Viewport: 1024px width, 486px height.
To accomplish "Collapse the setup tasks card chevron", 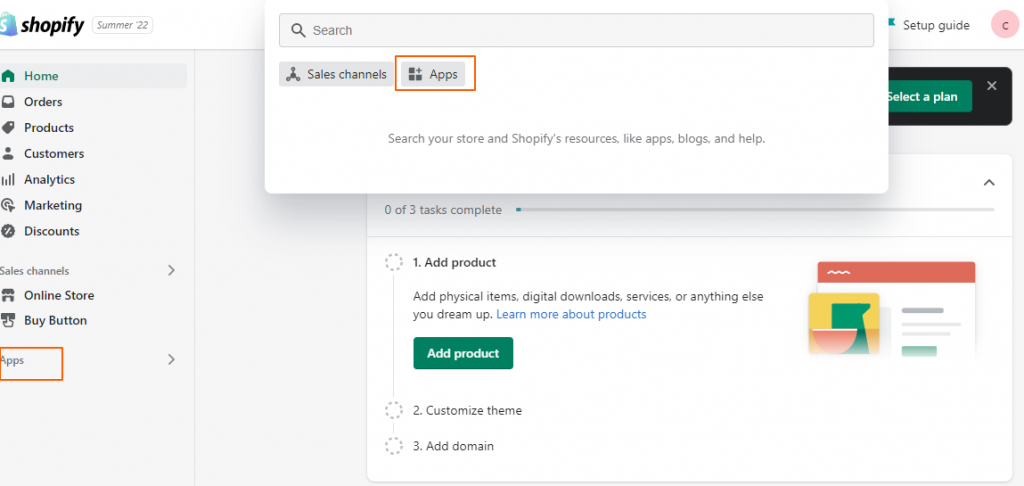I will (989, 182).
